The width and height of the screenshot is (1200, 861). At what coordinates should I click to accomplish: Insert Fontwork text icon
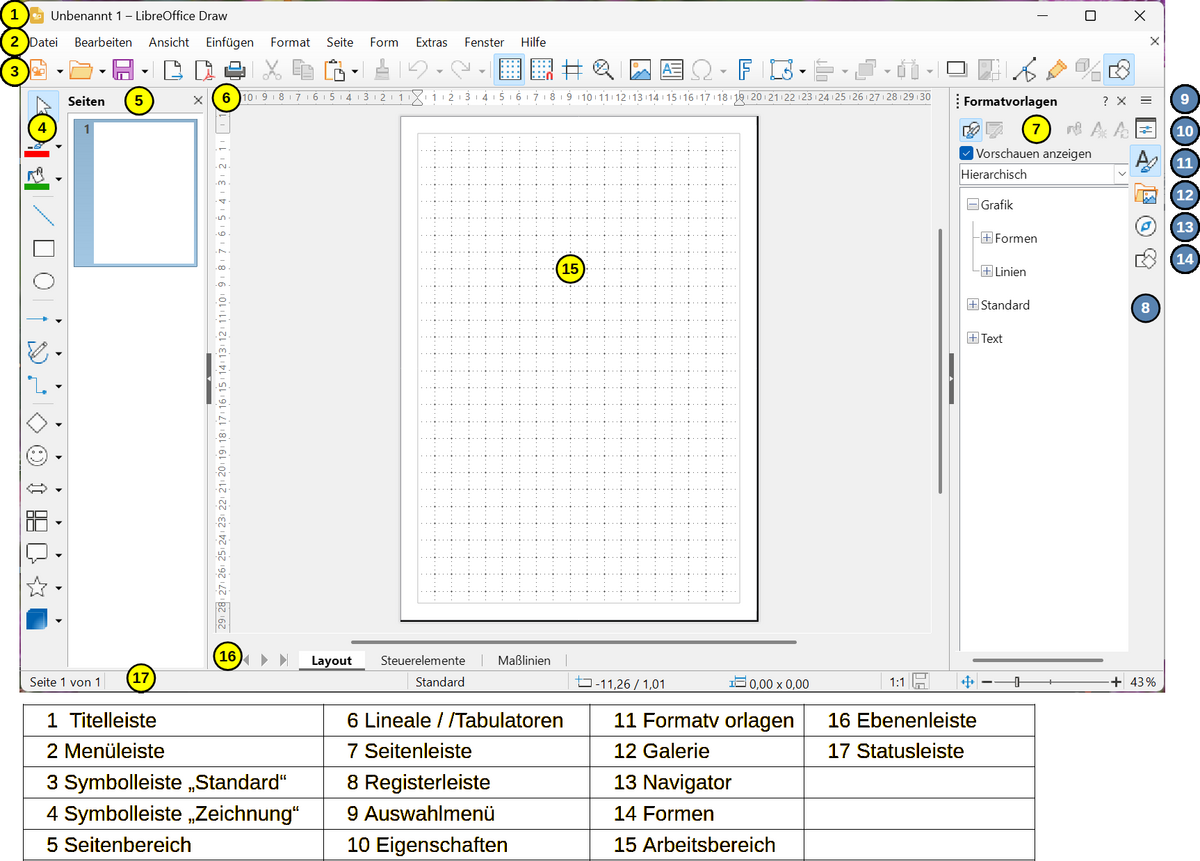[745, 70]
